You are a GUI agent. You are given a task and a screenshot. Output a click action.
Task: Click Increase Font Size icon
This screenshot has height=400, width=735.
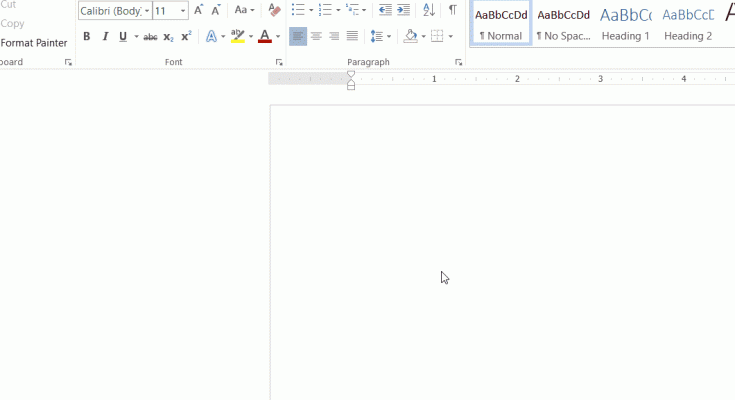(x=199, y=10)
